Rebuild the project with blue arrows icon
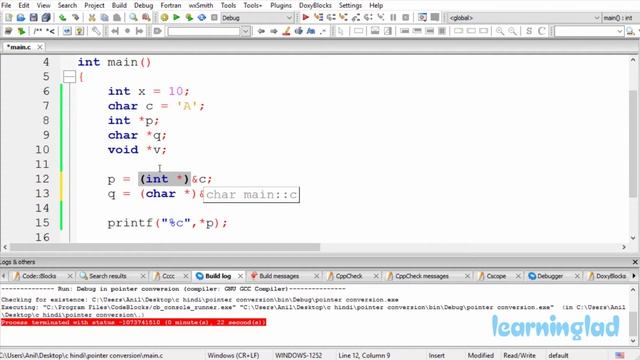640x360 pixels. [202, 18]
